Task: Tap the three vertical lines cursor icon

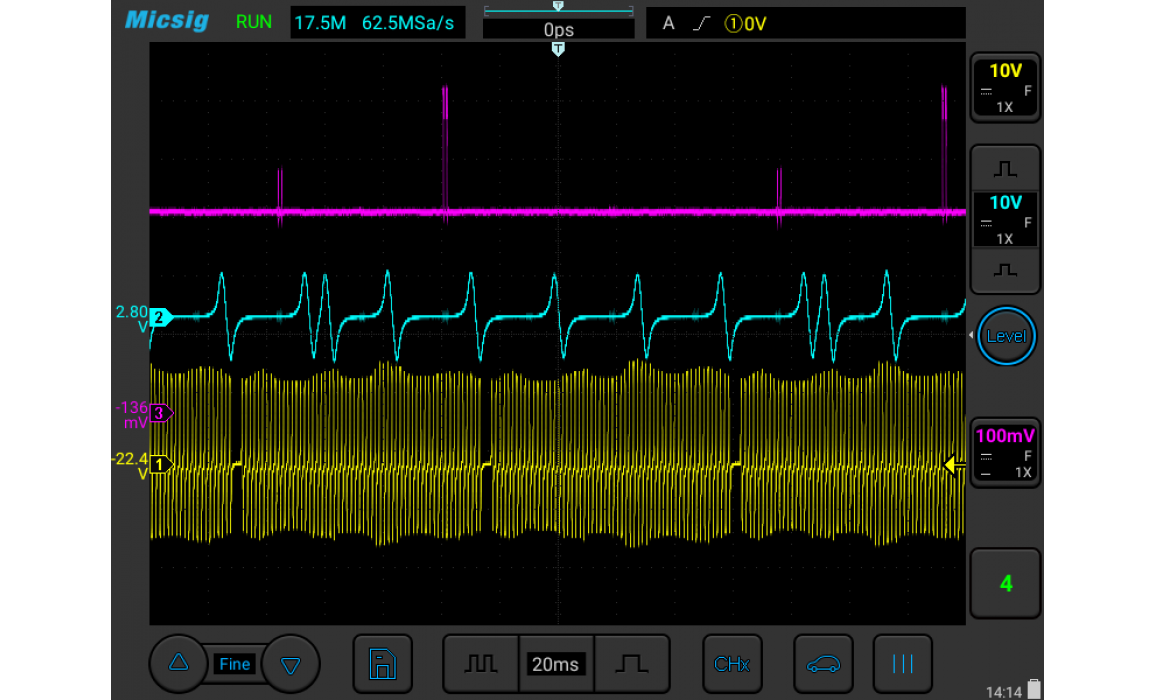Action: [902, 664]
